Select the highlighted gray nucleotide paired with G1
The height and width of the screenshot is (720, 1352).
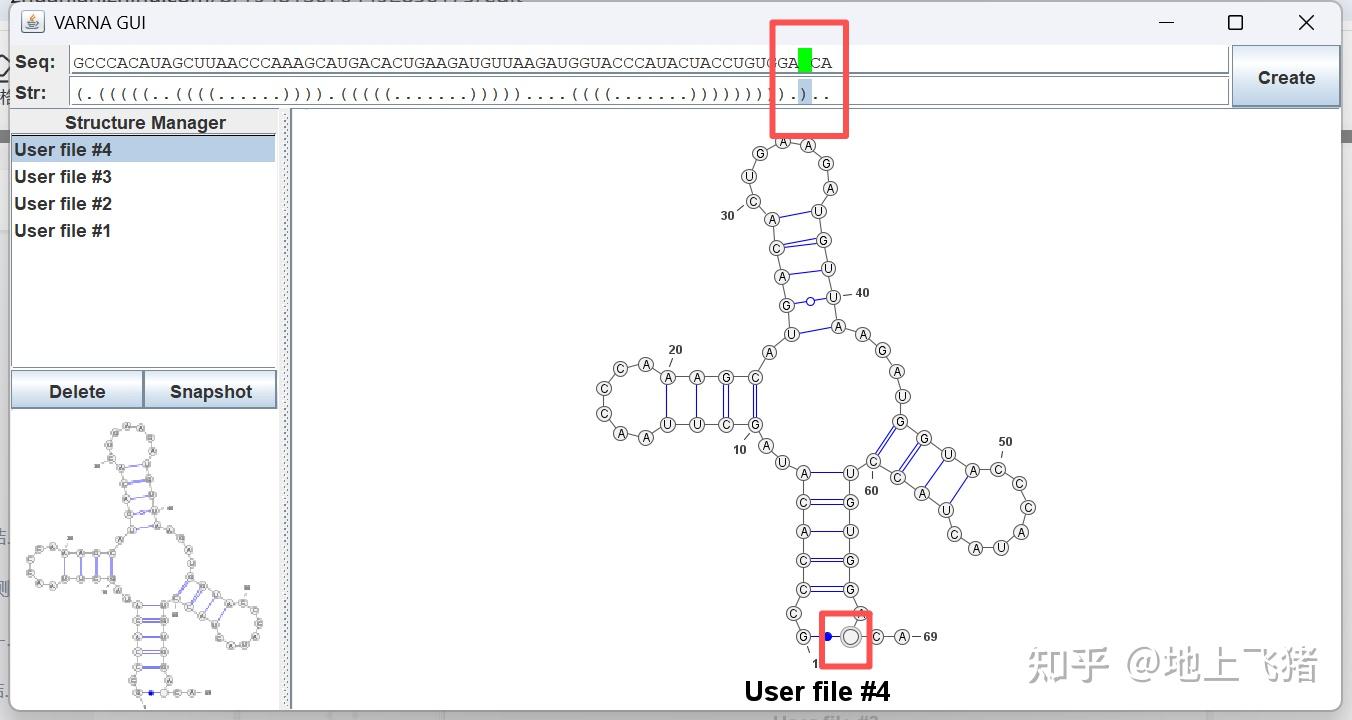(851, 637)
